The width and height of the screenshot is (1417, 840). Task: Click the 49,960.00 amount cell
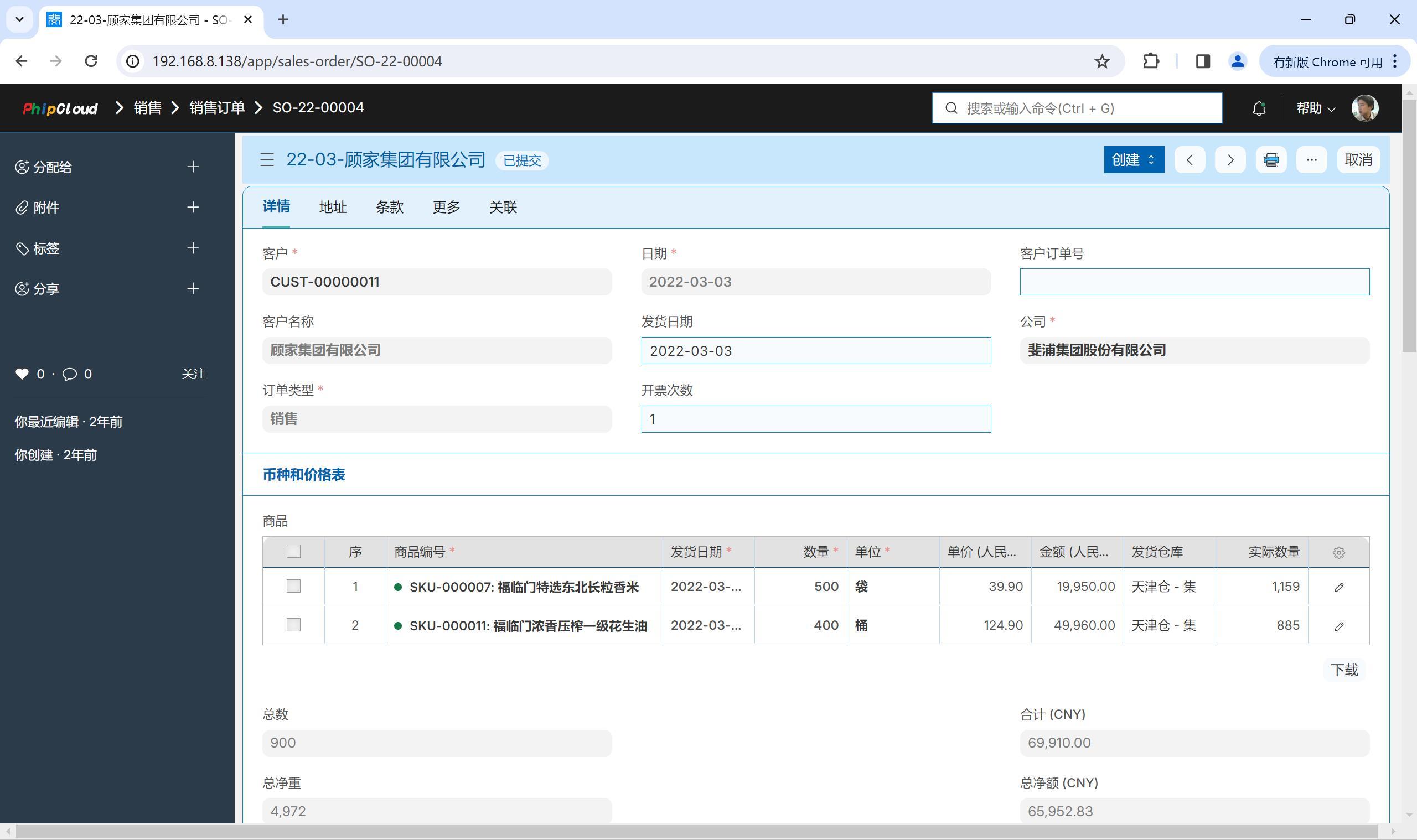coord(1077,626)
